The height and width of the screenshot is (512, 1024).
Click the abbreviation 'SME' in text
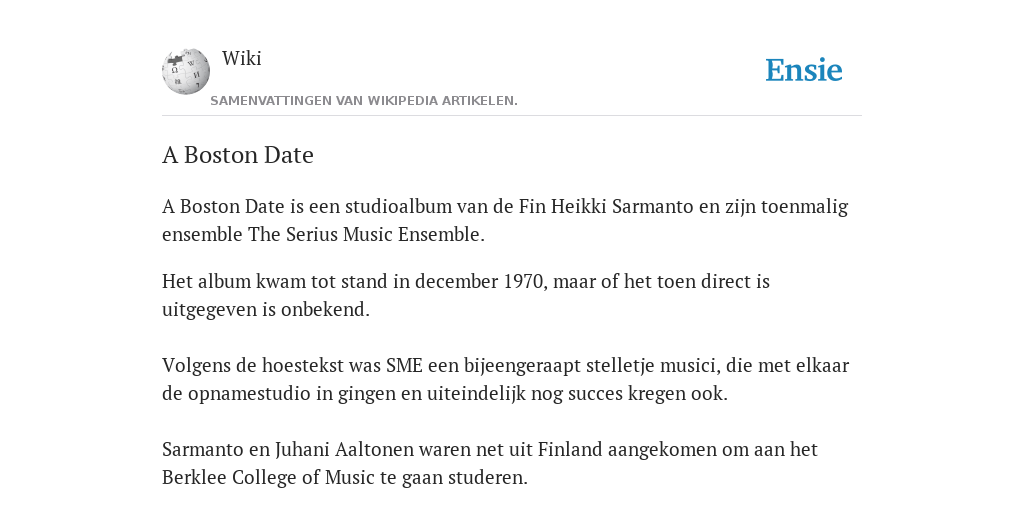click(x=404, y=365)
